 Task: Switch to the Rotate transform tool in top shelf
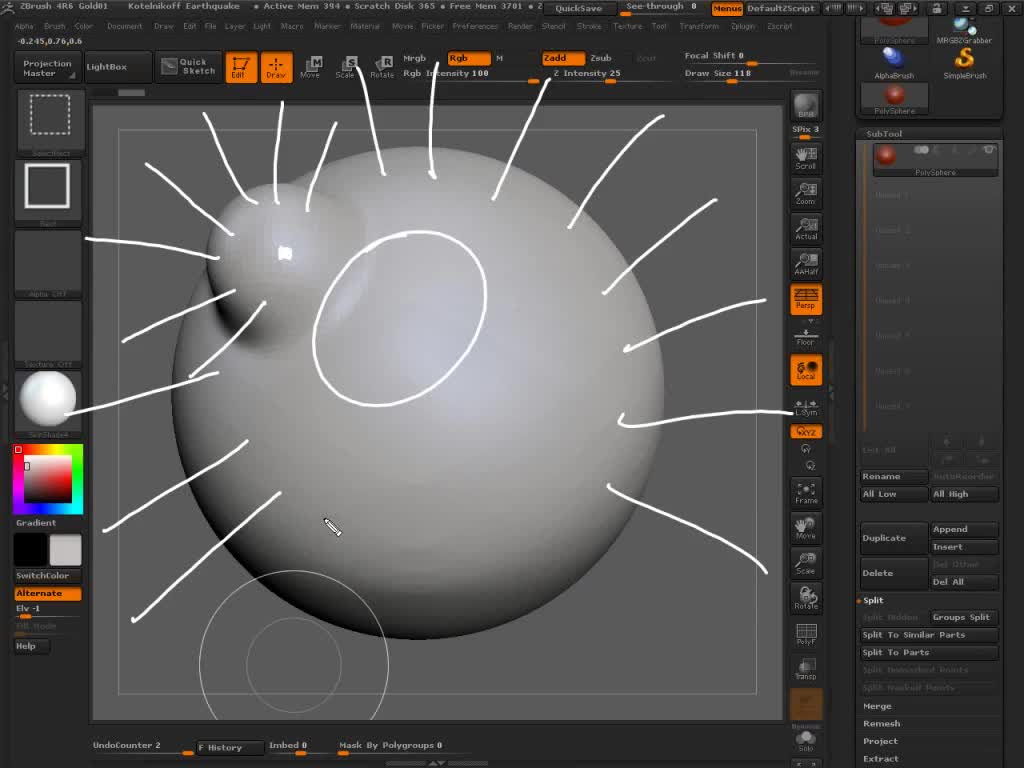[x=382, y=67]
